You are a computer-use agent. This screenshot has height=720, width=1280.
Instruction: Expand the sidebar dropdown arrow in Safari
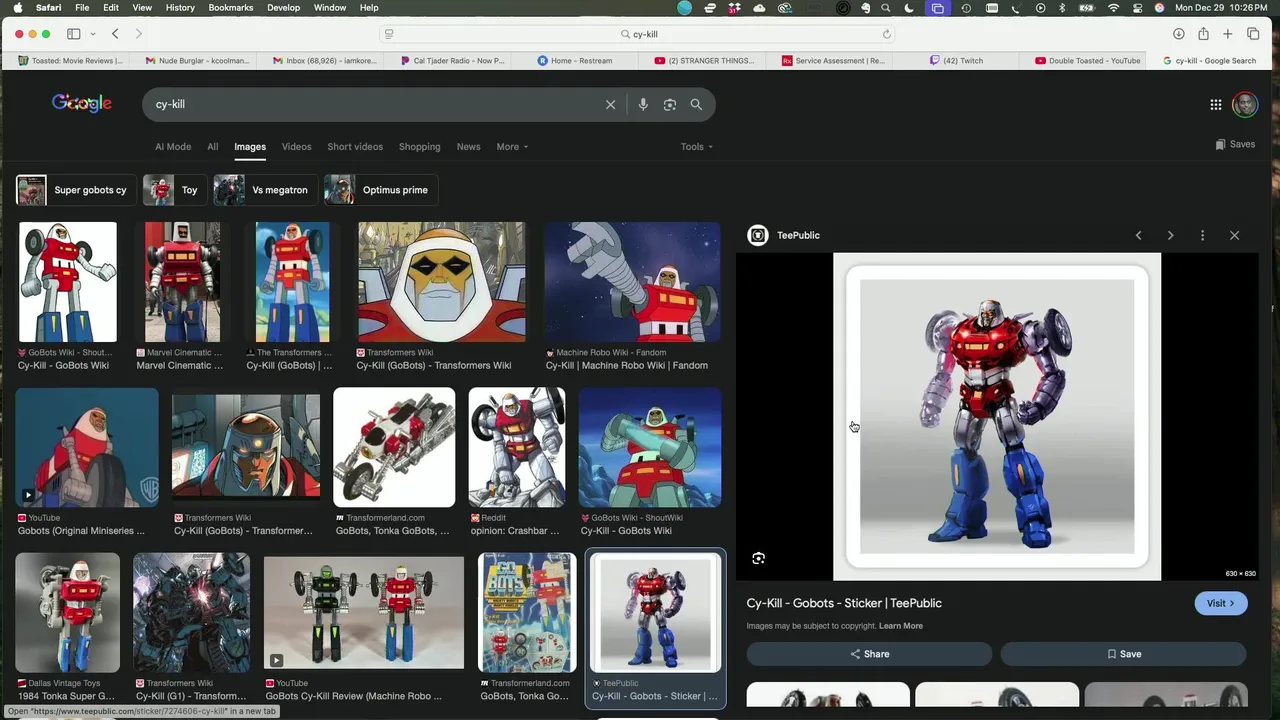tap(92, 34)
